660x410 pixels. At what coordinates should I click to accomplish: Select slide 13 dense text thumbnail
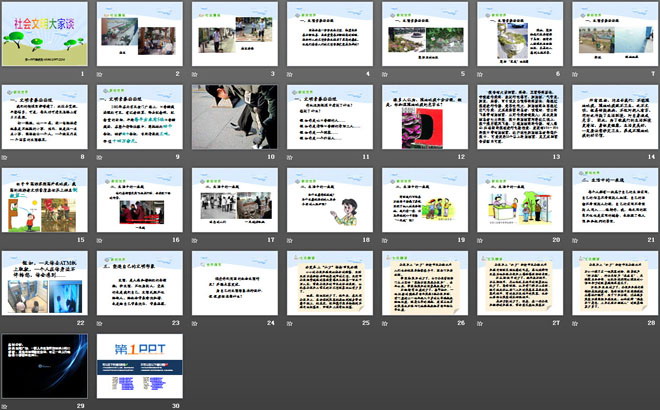point(518,117)
